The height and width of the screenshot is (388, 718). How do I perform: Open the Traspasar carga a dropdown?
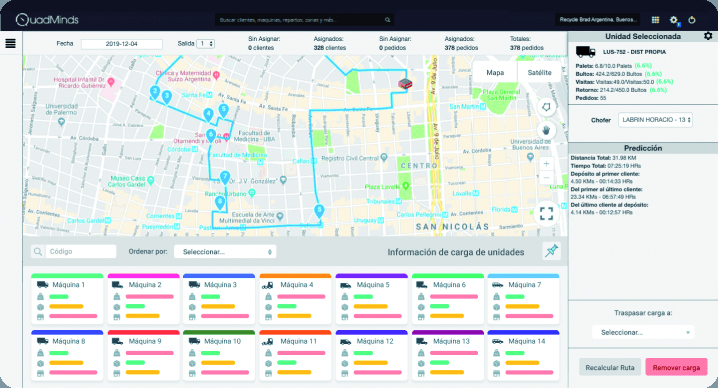pos(643,332)
